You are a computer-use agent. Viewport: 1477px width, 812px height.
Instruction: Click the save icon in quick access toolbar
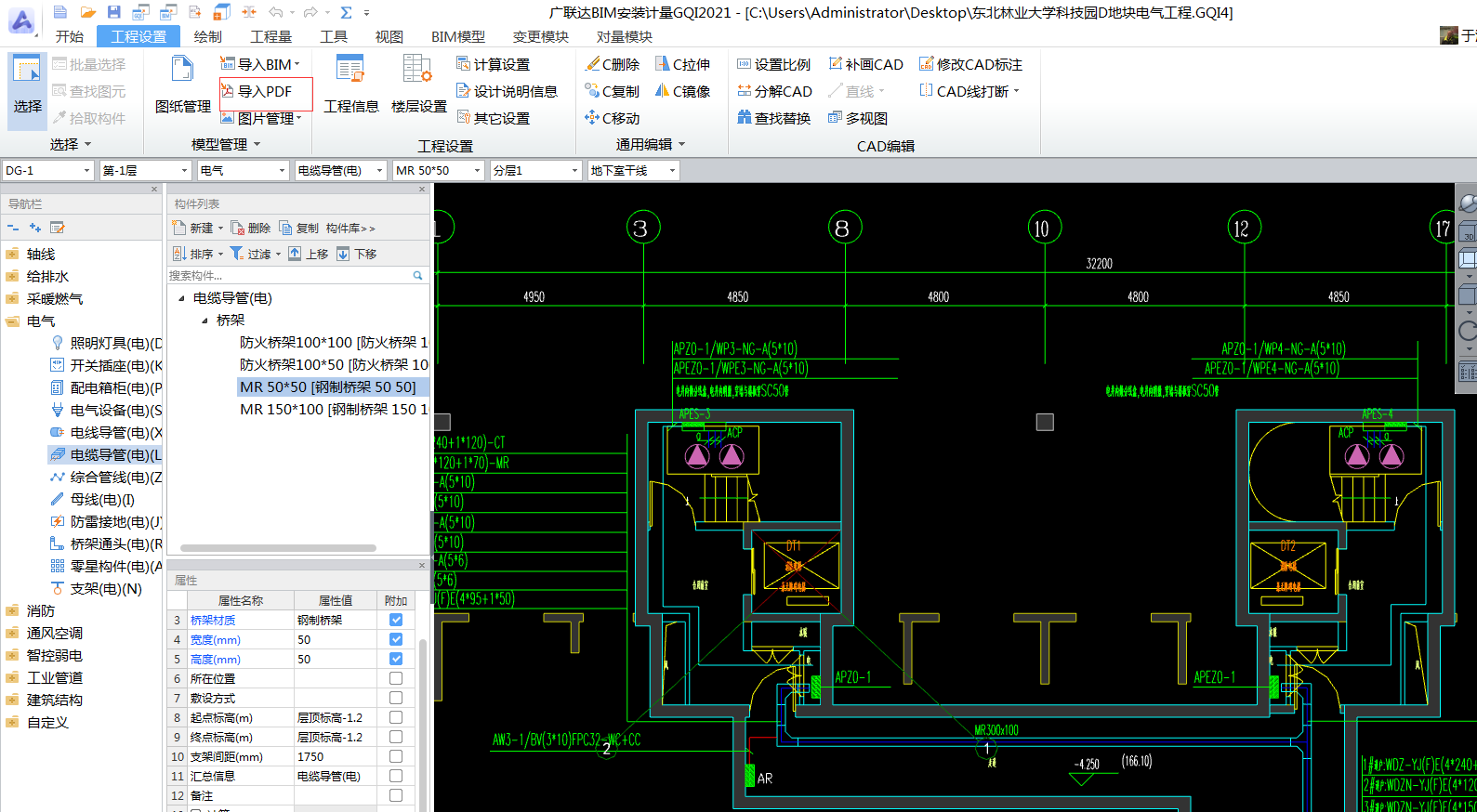113,12
